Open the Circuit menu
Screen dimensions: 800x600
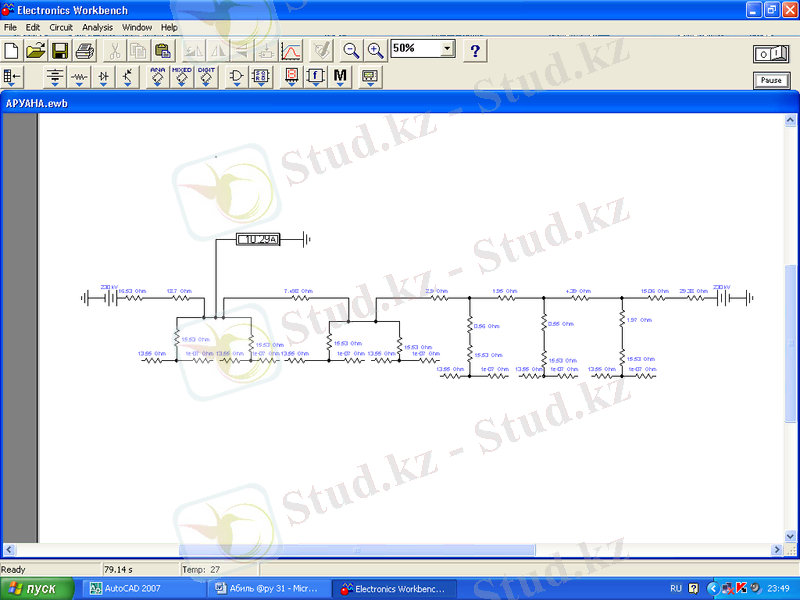coord(61,28)
